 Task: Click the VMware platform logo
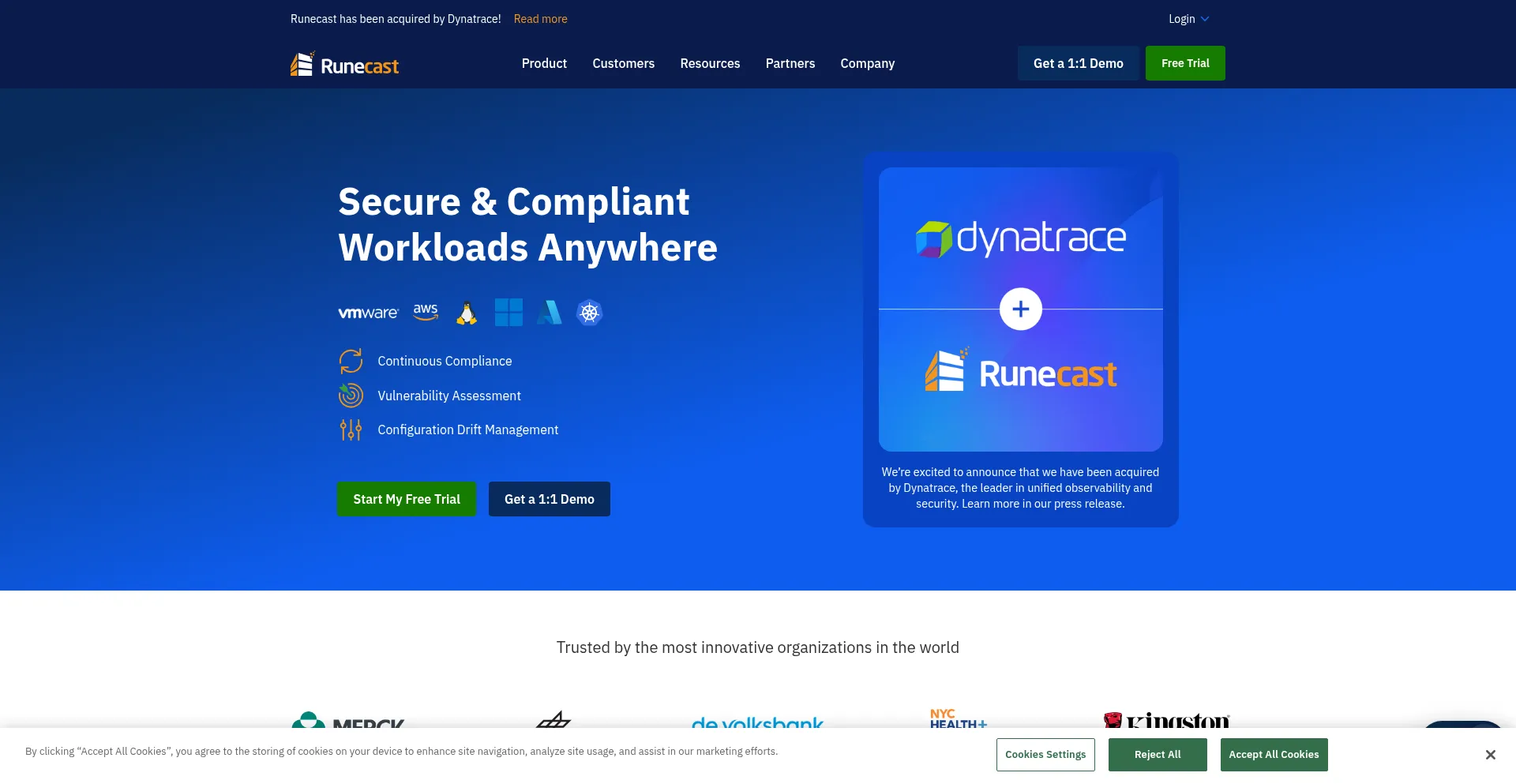[x=368, y=313]
